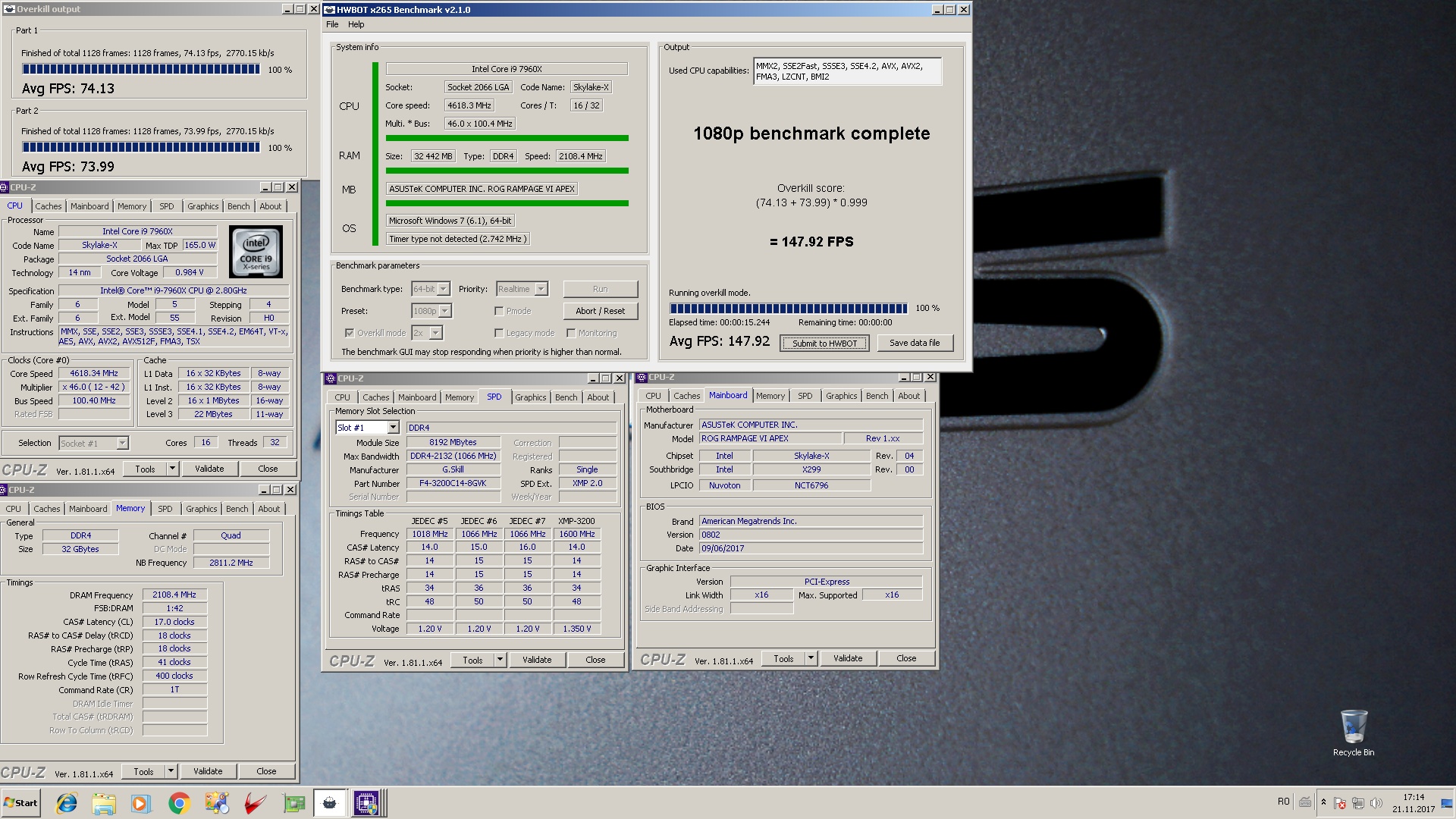Click title icon of CPU-Z Mainboard window
The image size is (1456, 819).
[642, 377]
